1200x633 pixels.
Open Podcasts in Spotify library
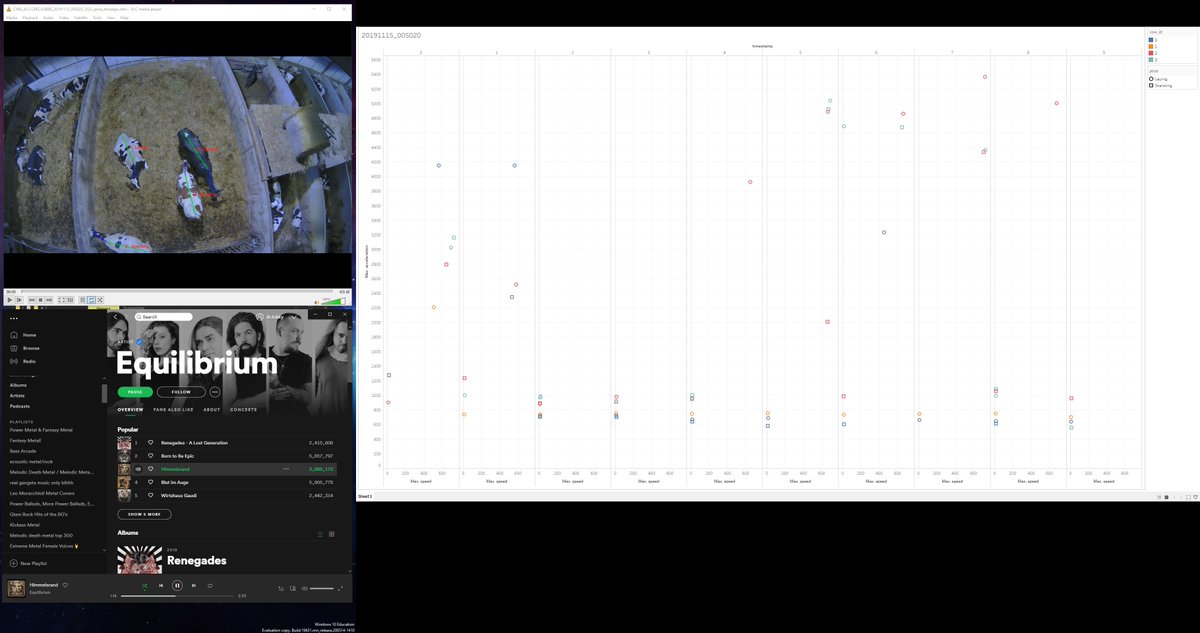tap(20, 406)
